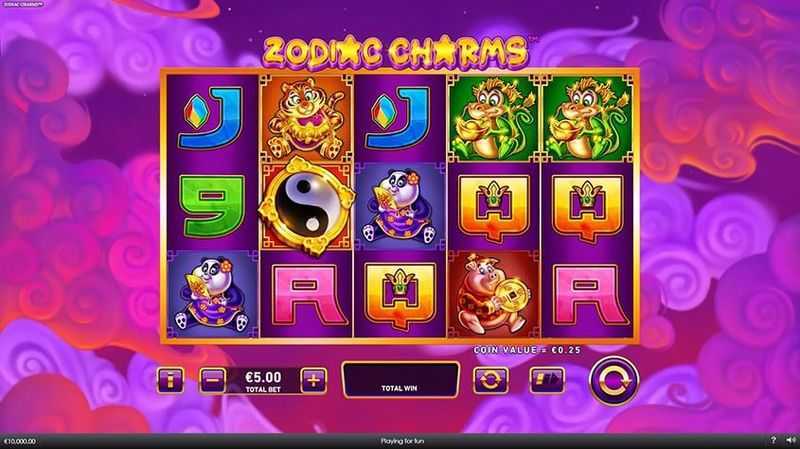
Task: Select the golden tiger symbol
Action: pos(306,118)
